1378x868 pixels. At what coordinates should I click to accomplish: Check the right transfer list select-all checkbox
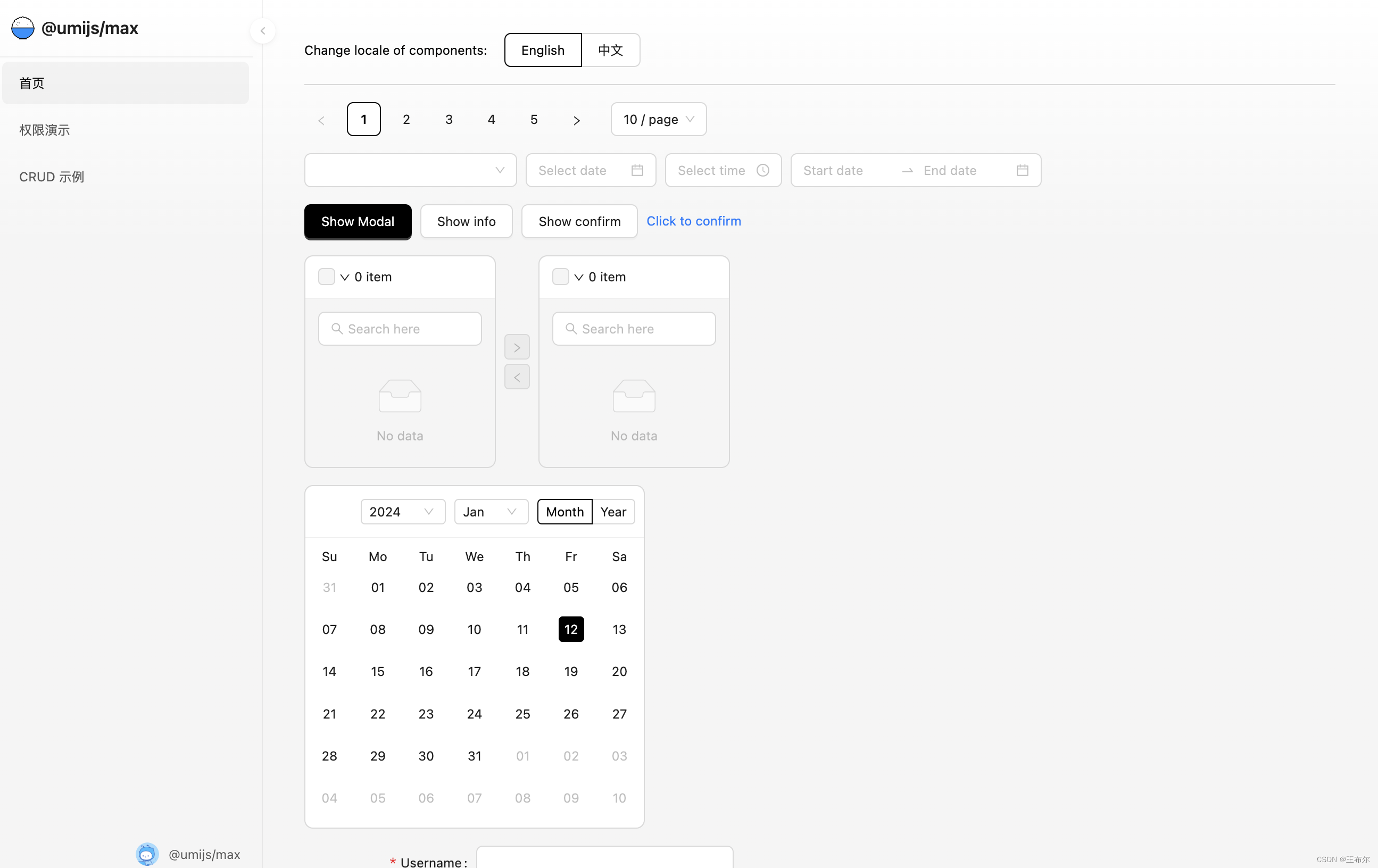(x=560, y=277)
